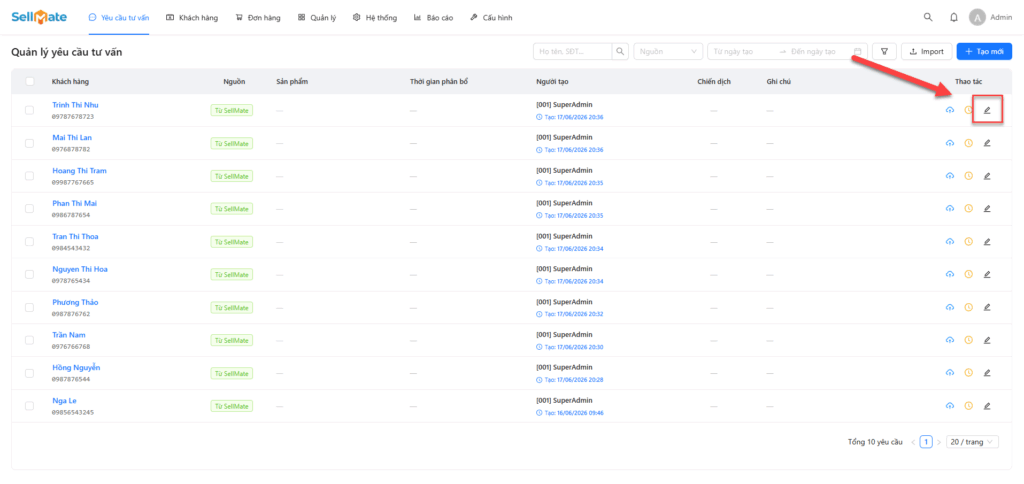Go to page 1 in pagination
This screenshot has height=484, width=1024.
coord(926,442)
